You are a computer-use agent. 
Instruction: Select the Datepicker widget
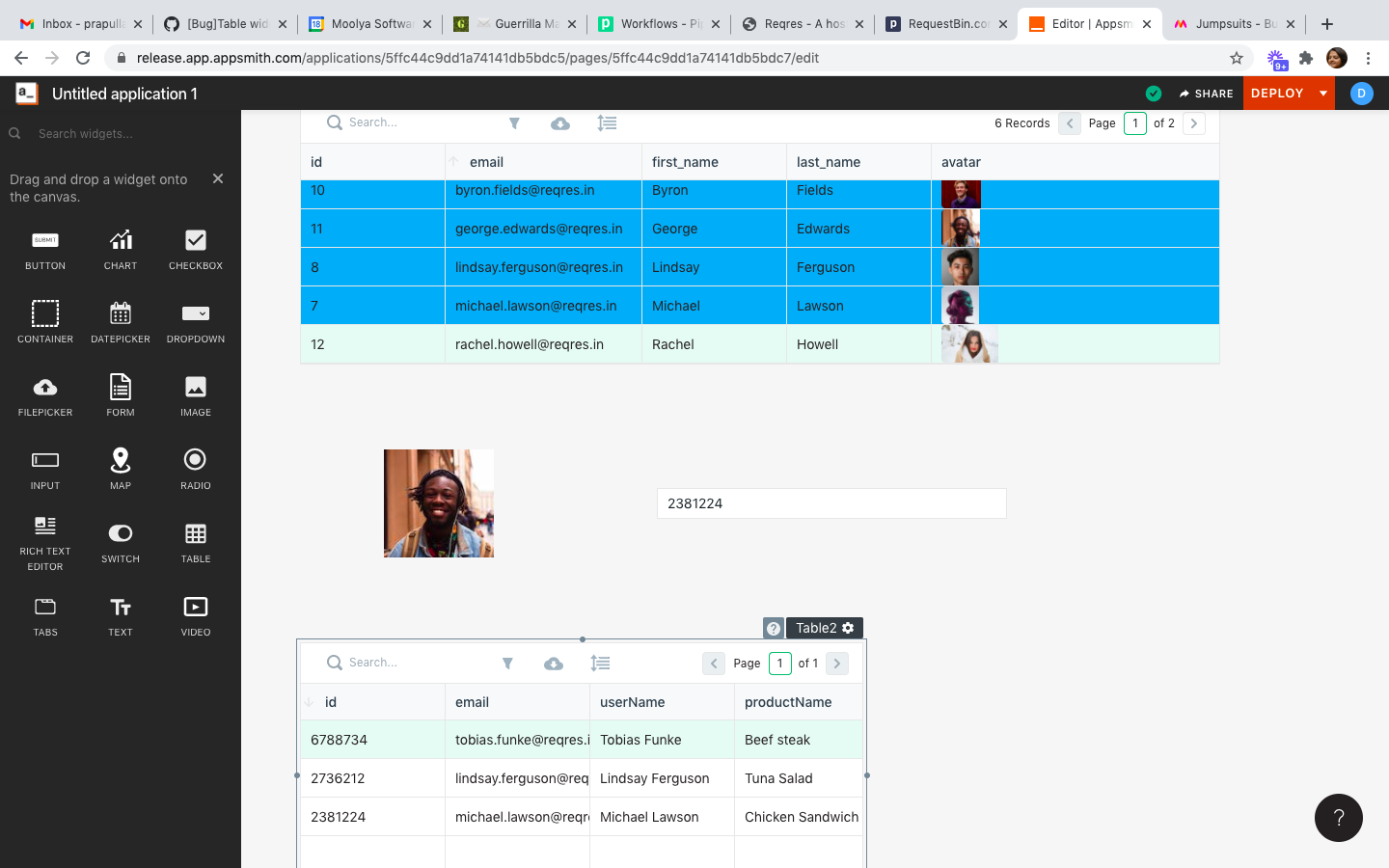tap(120, 322)
